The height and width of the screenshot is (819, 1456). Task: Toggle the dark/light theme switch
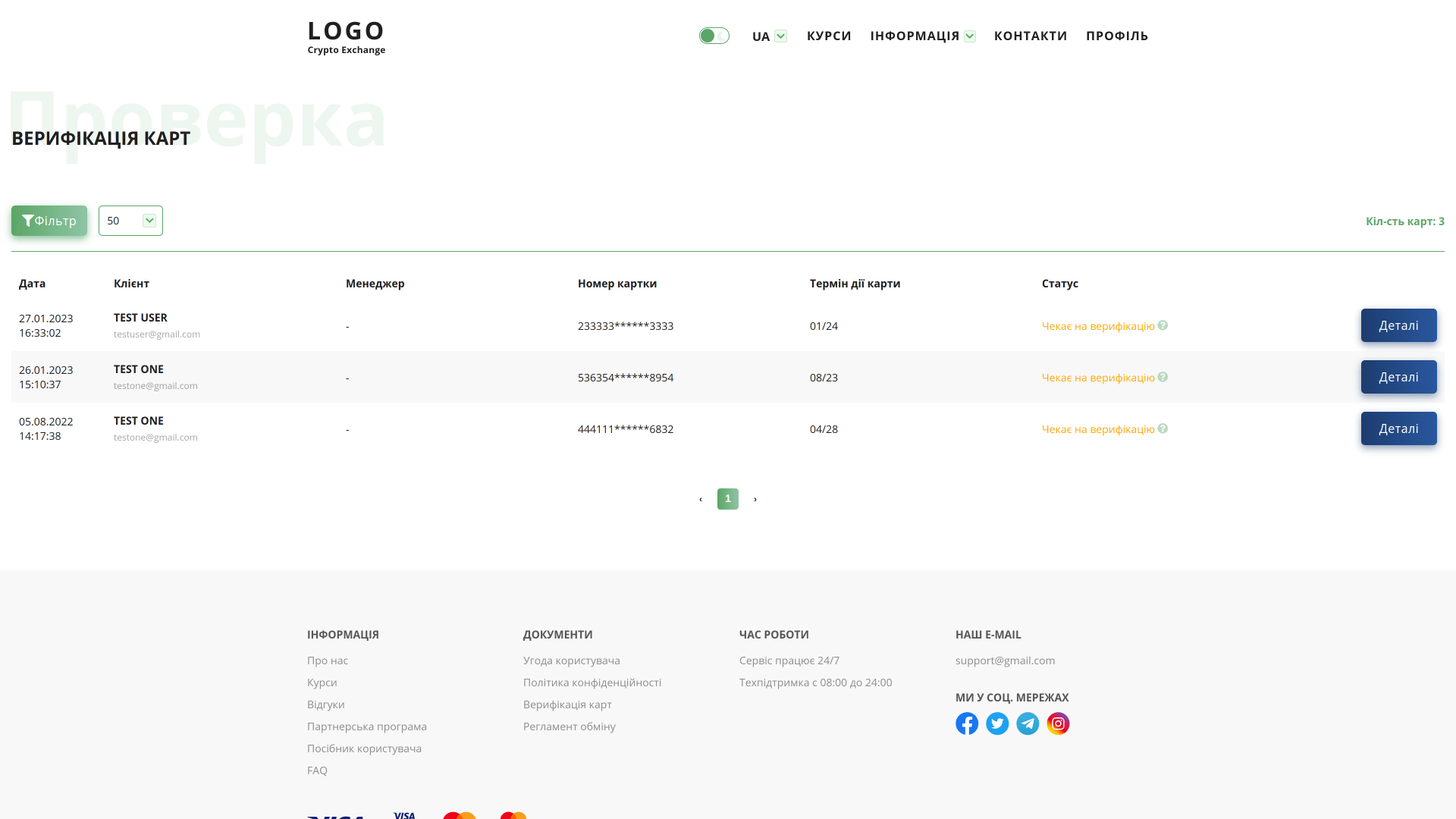[x=714, y=36]
